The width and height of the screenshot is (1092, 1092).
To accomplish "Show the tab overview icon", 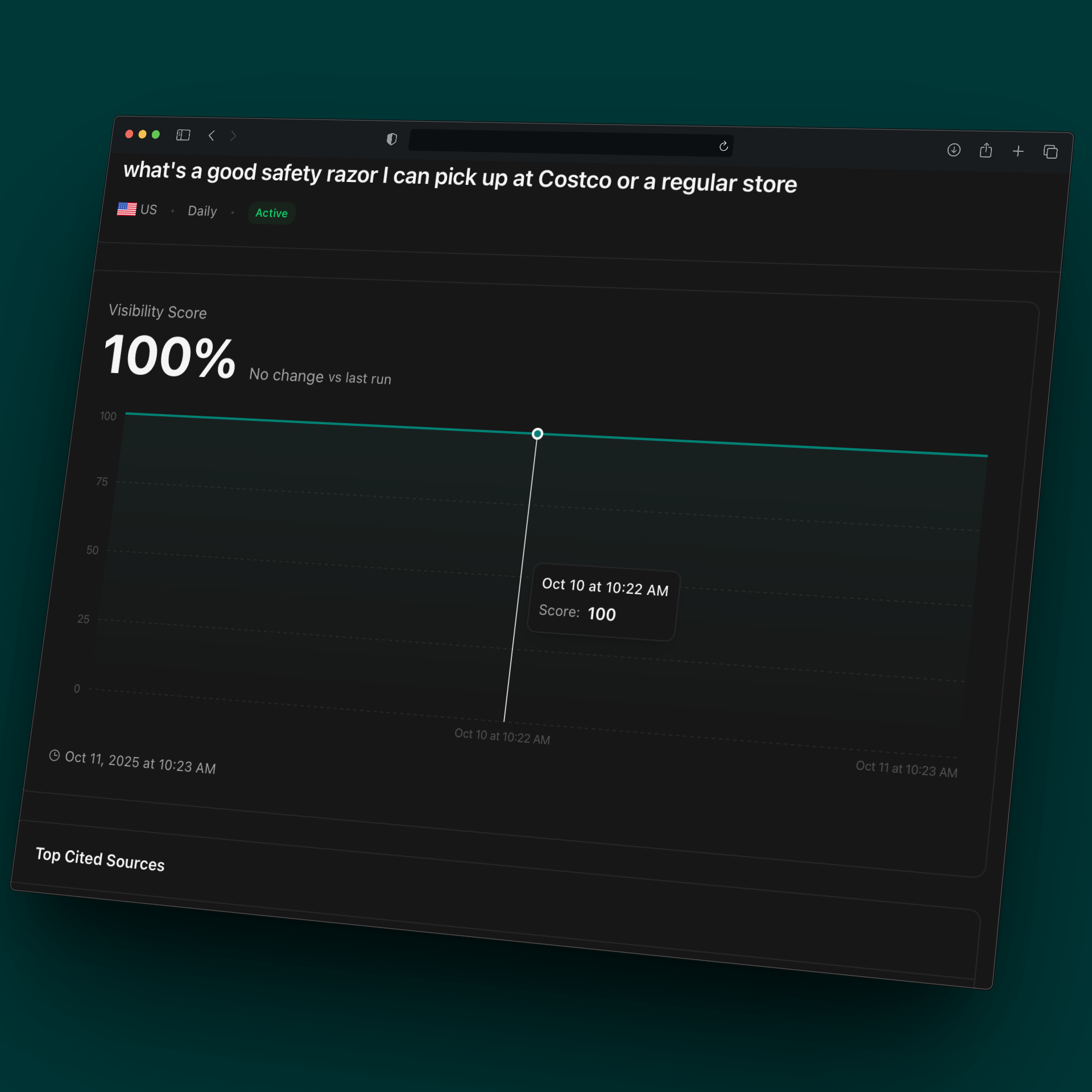I will (1050, 151).
